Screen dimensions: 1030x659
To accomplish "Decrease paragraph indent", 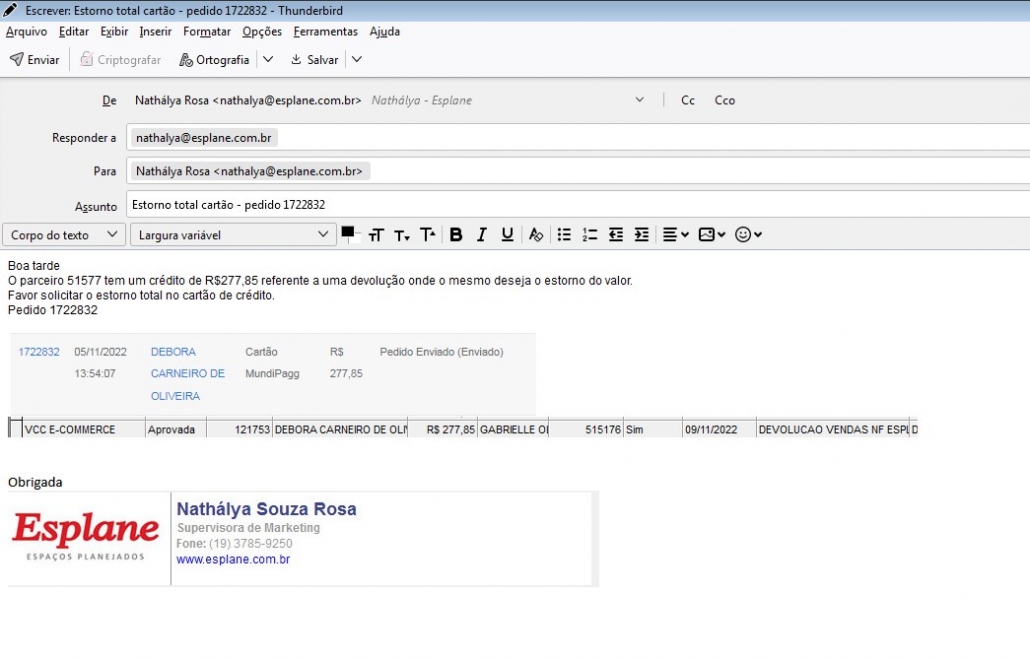I will point(616,235).
